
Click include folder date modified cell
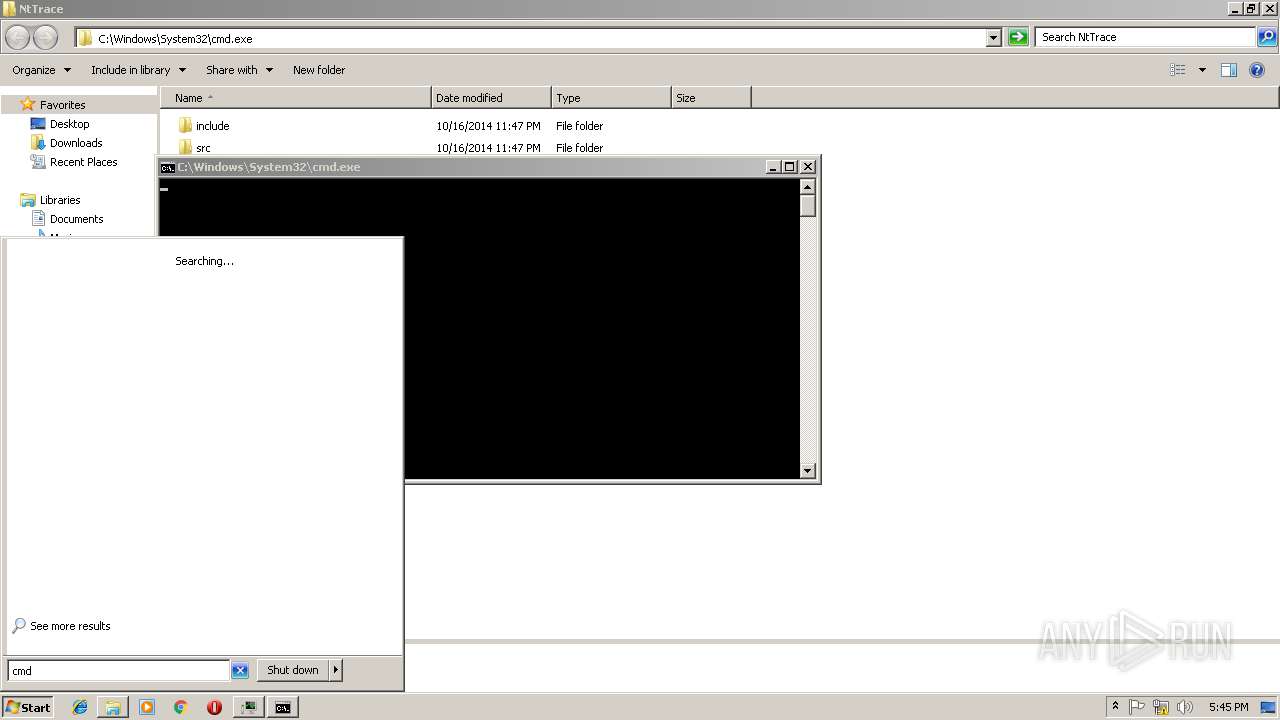tap(488, 126)
